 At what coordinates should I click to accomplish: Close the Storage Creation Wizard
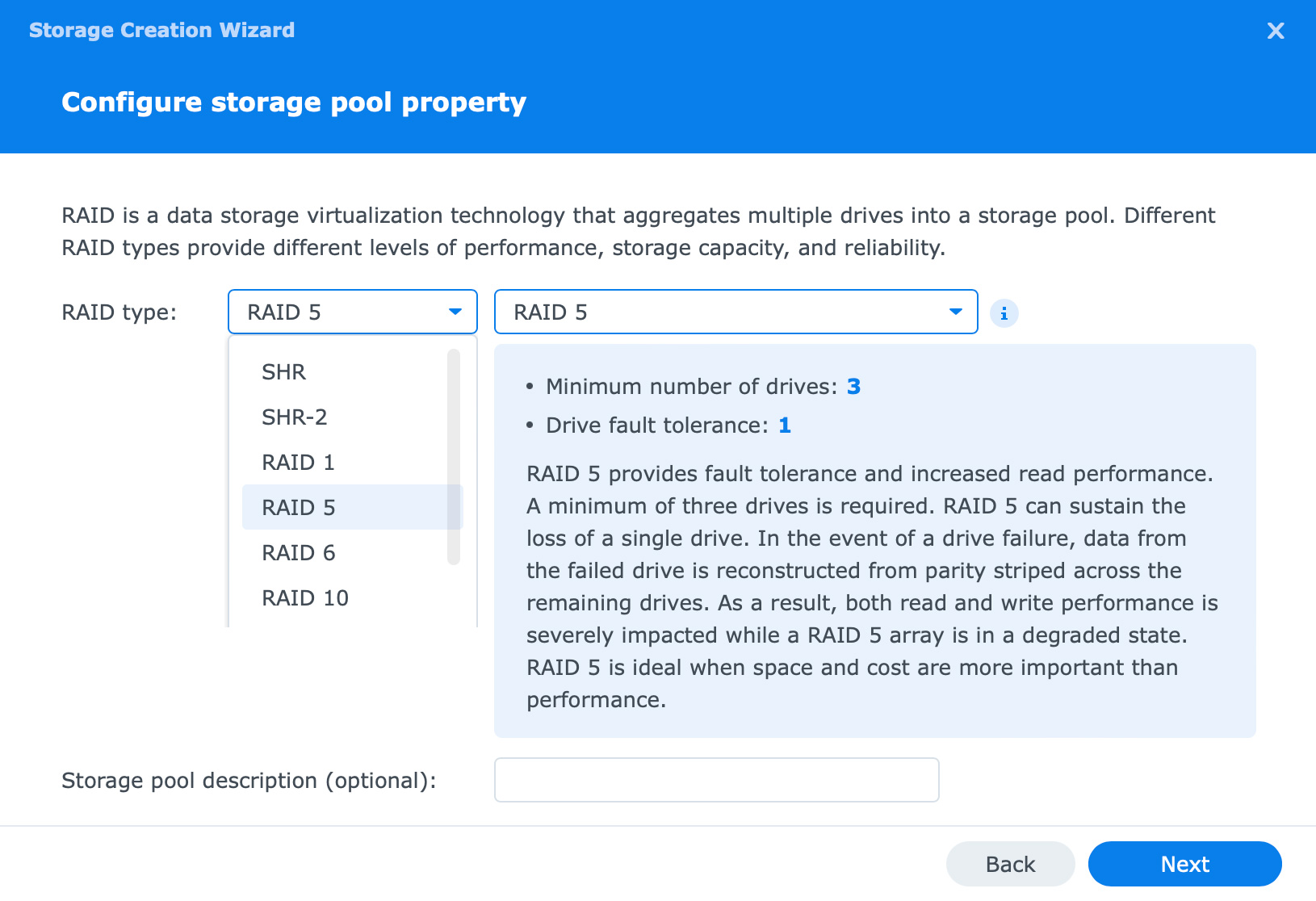point(1275,31)
